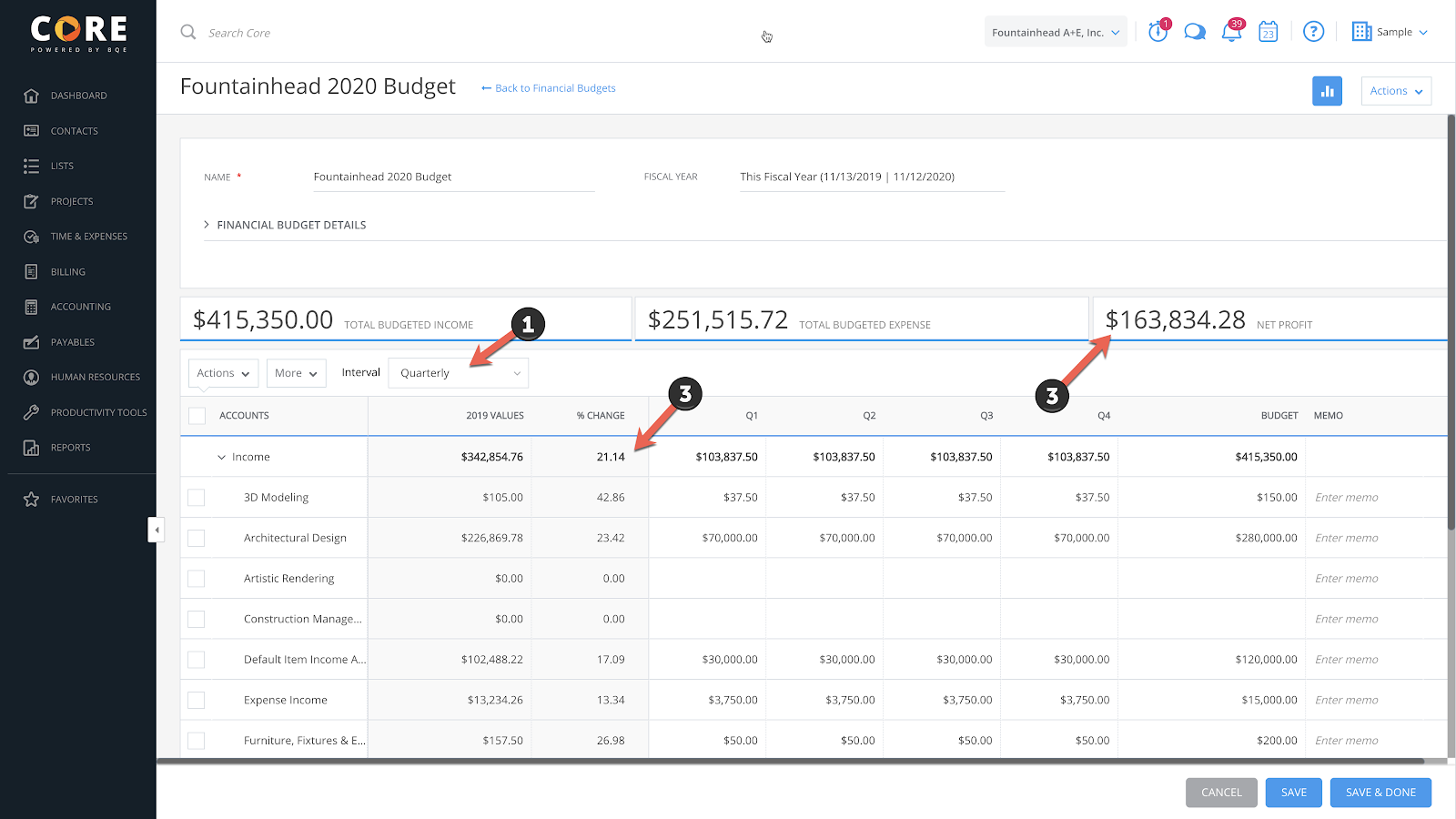Screen dimensions: 1456x819
Task: Open the Payables section icon
Action: 31,342
